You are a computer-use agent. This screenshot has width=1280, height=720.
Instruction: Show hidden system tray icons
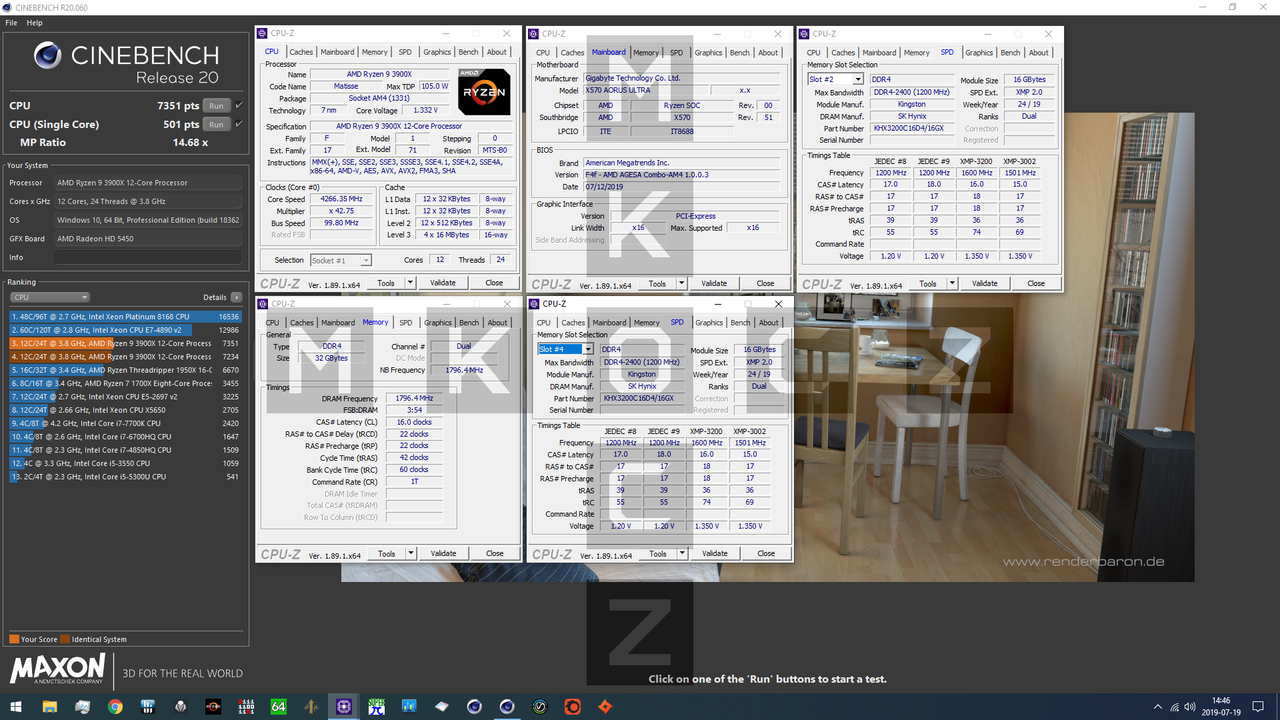(x=1158, y=707)
